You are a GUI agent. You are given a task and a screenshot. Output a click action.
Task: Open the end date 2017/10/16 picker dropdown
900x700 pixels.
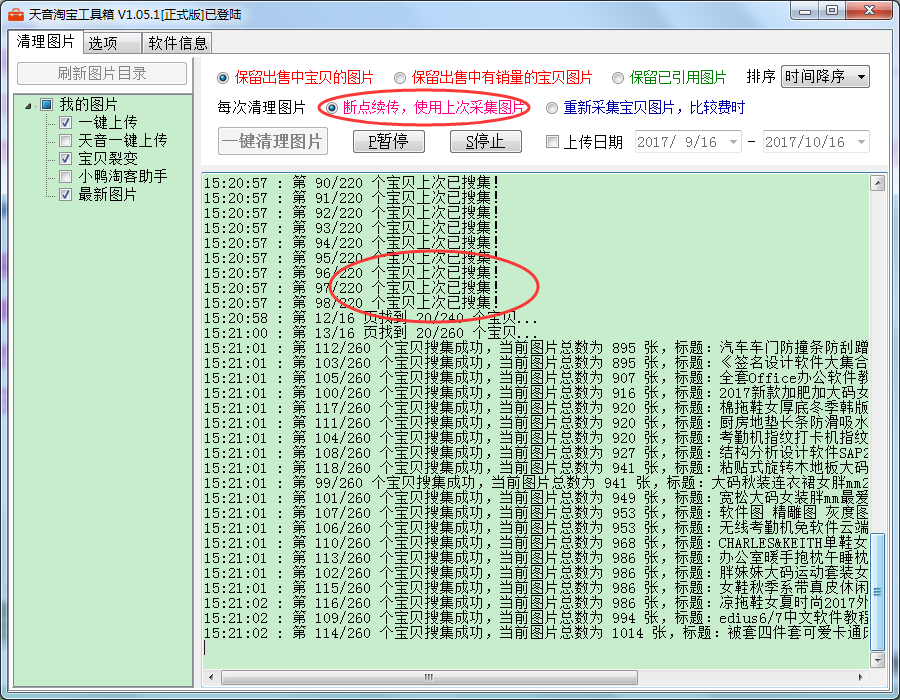pyautogui.click(x=860, y=142)
